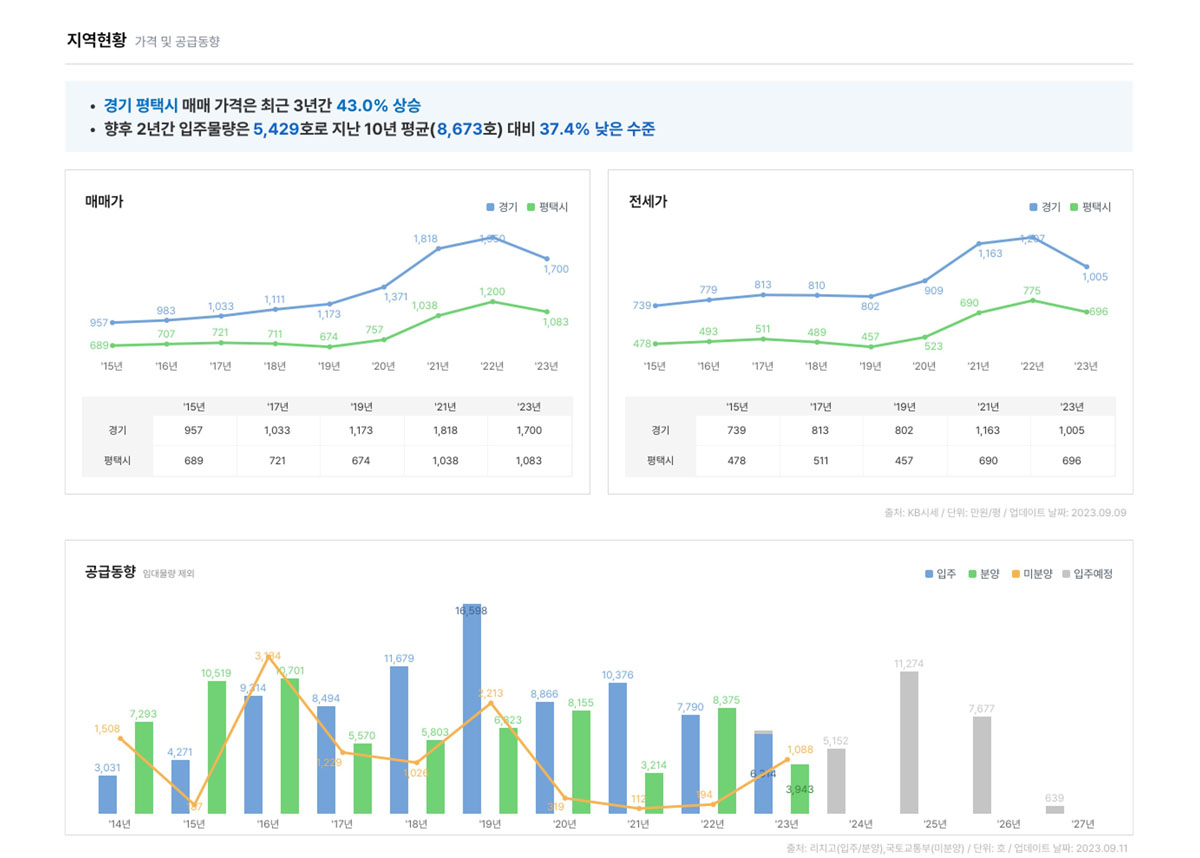Image resolution: width=1200 pixels, height=858 pixels.
Task: Click the blue 11,679 입주 bar for '18년
Action: click(399, 740)
